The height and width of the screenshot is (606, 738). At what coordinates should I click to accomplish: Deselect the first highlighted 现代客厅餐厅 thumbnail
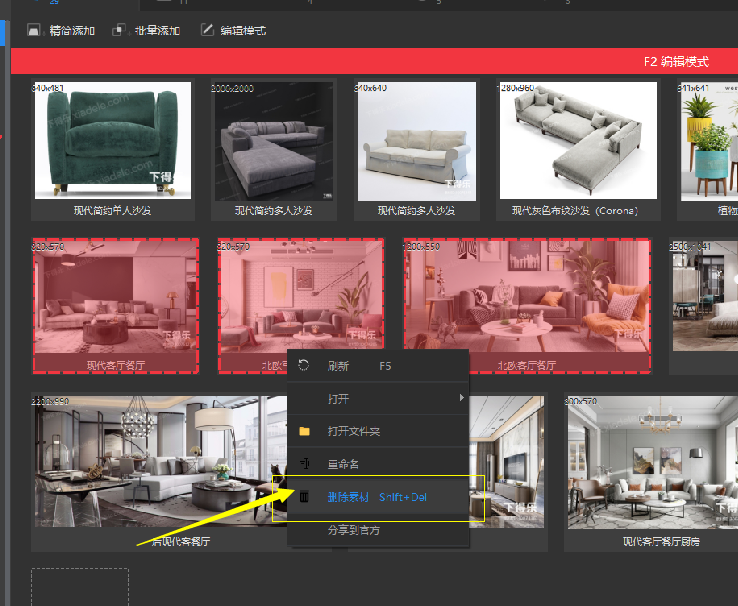(115, 298)
